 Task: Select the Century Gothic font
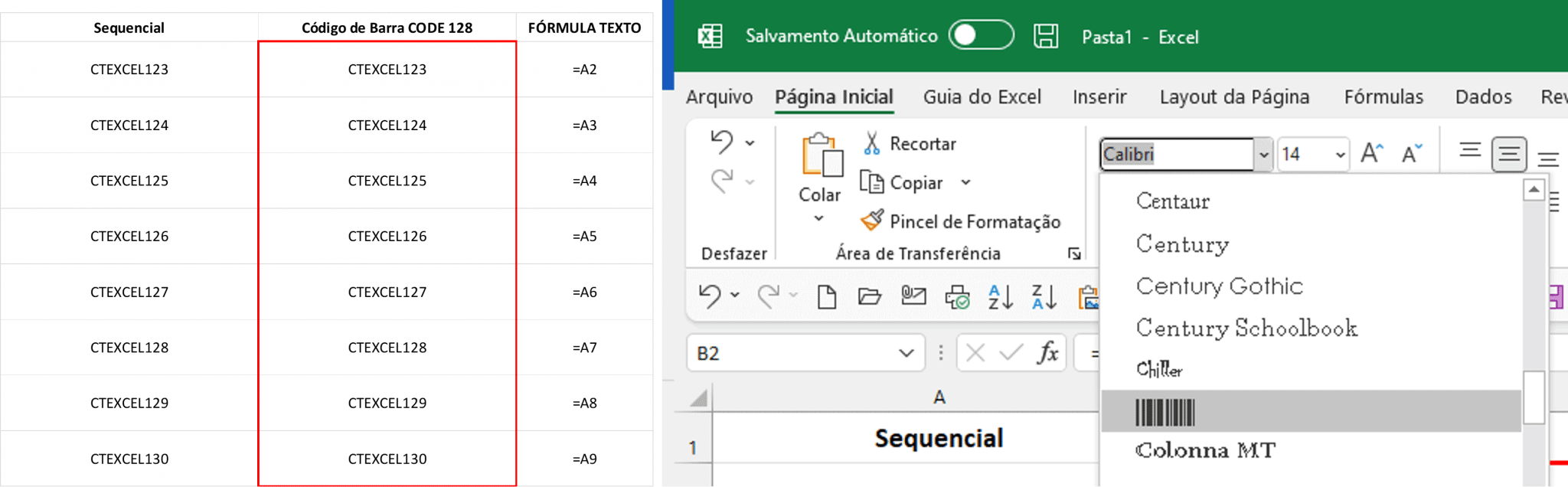[x=1219, y=286]
